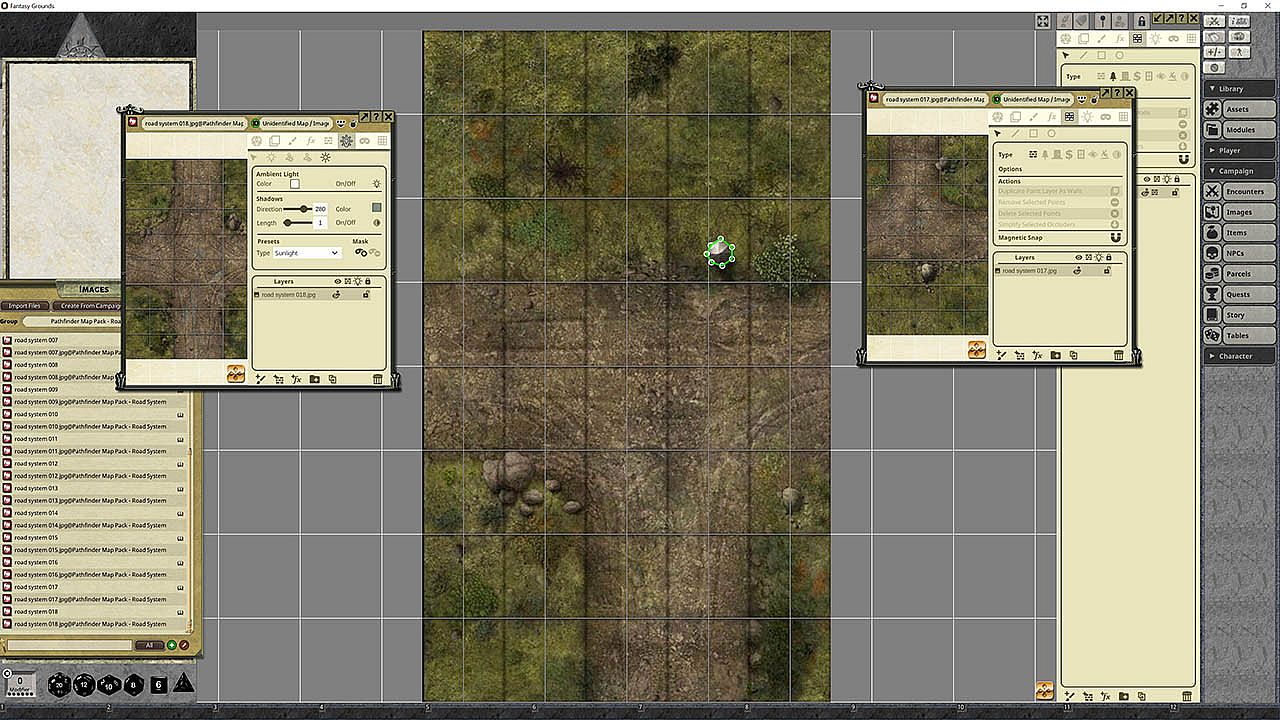This screenshot has height=720, width=1280.
Task: Click the Assets puzzle-piece icon in sidebar
Action: (1213, 109)
